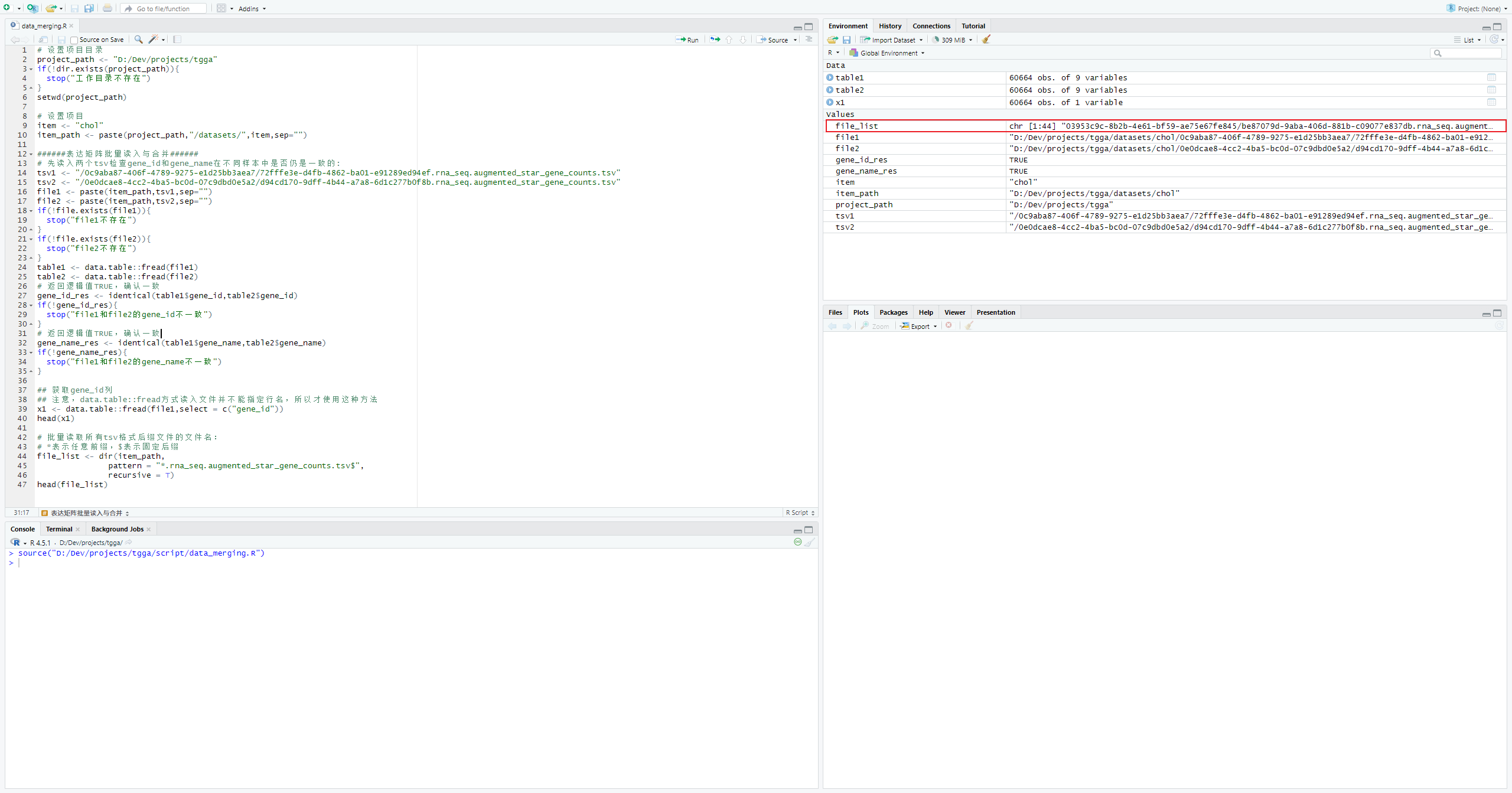Open the List view dropdown
Viewport: 1512px width, 793px height.
coord(1468,40)
